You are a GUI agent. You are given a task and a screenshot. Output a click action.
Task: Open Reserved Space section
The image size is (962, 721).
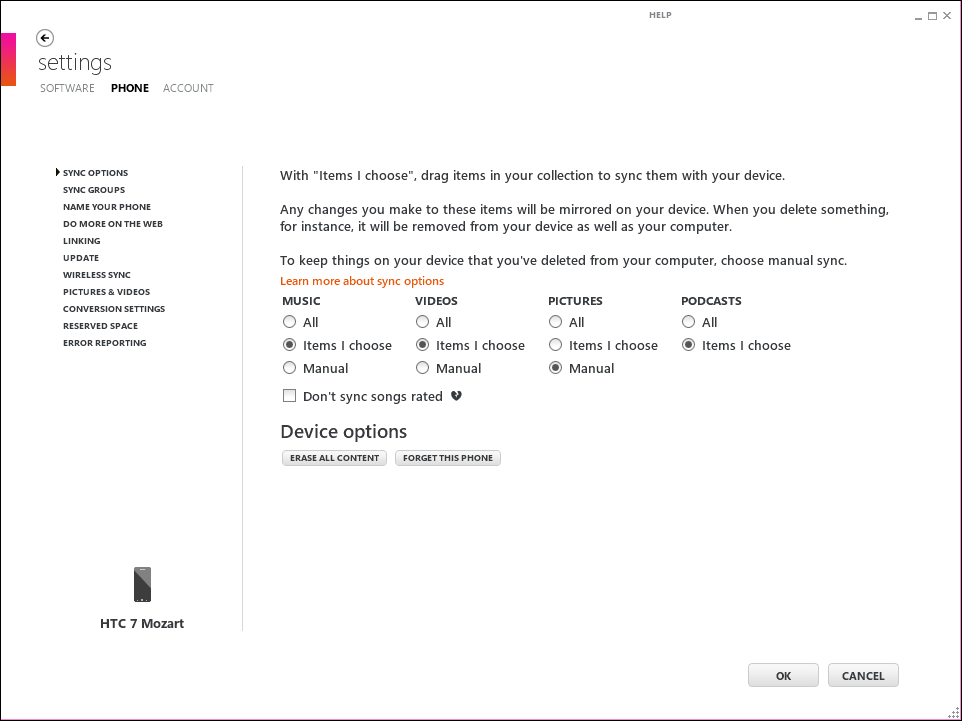click(x=101, y=326)
